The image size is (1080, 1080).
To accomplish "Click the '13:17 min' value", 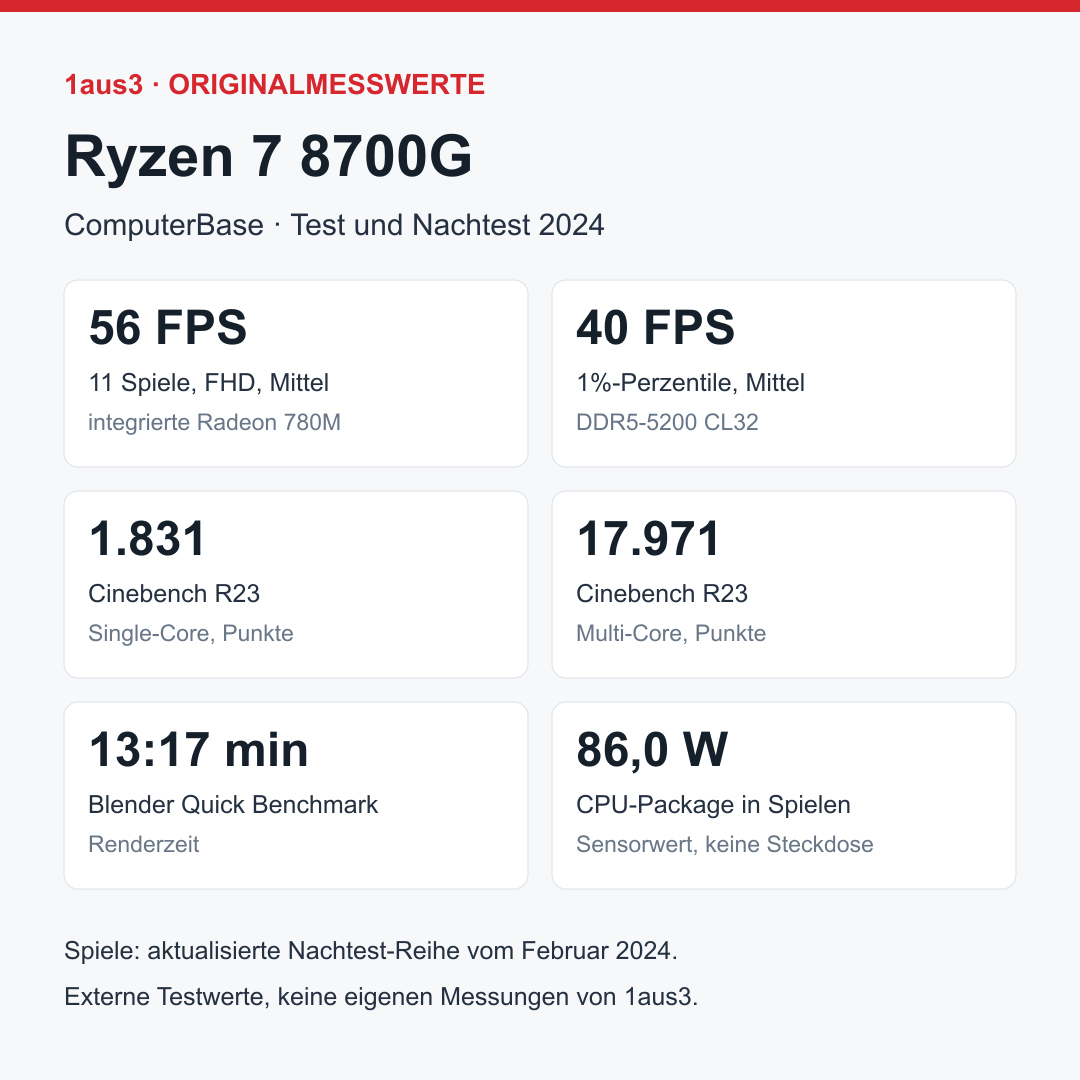I will [198, 749].
